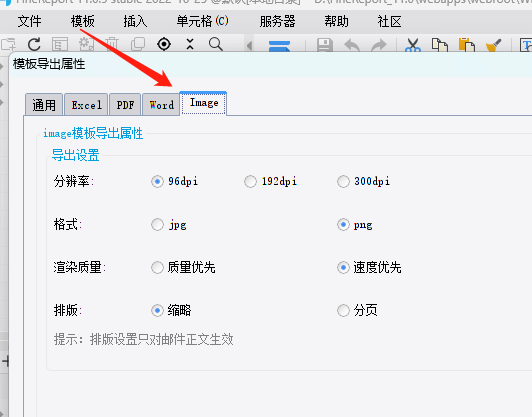This screenshot has height=417, width=532.
Task: Open the 服务器 menu
Action: click(278, 22)
